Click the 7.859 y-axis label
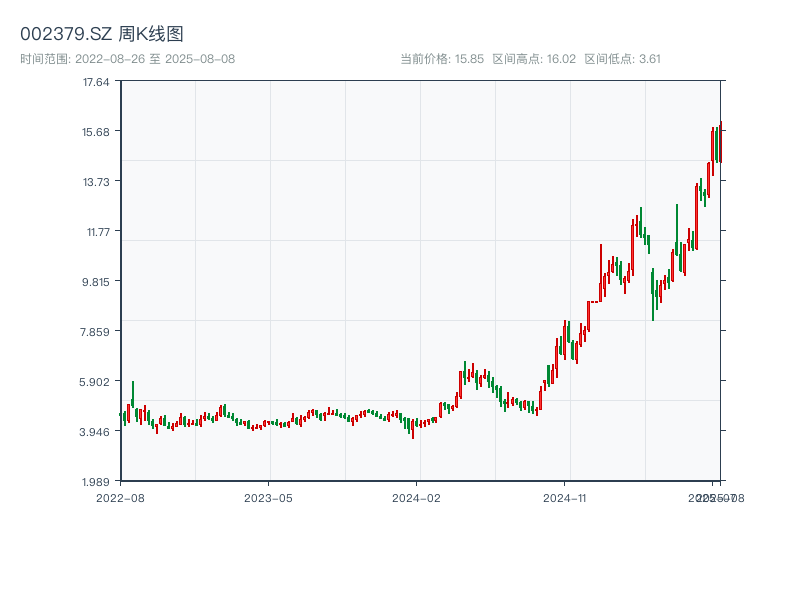800x600 pixels. click(x=96, y=332)
